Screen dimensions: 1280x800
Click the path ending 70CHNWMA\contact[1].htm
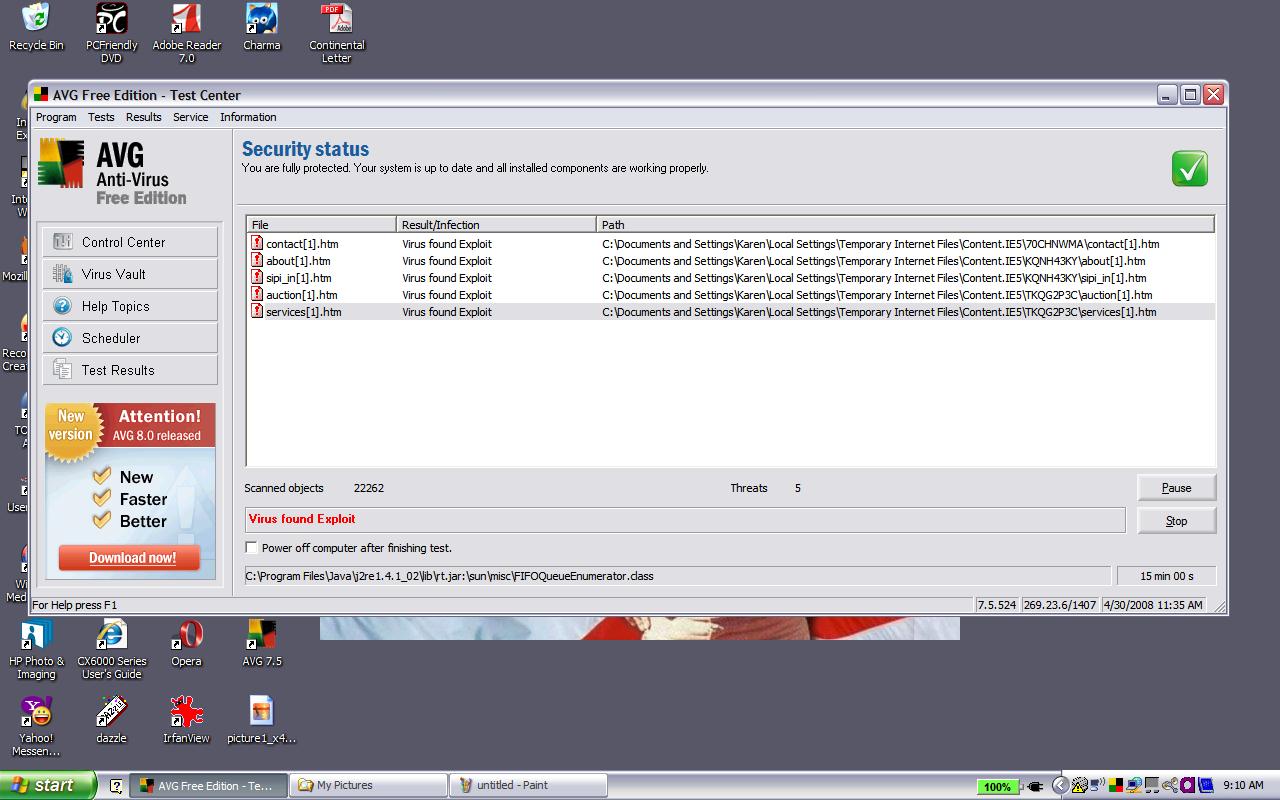(881, 244)
